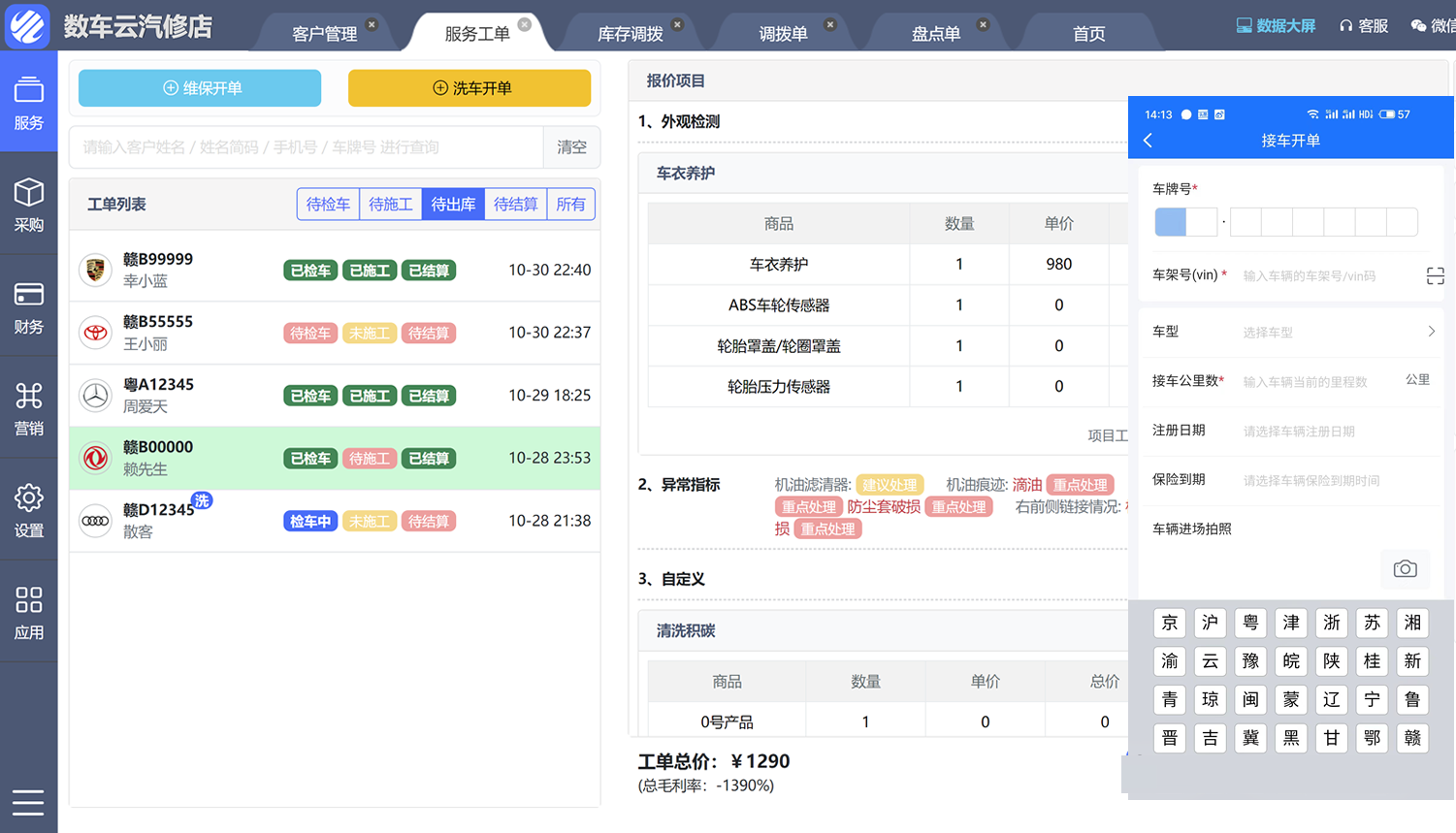Image resolution: width=1456 pixels, height=833 pixels.
Task: Open the 应用 apps grid icon
Action: coord(28,612)
